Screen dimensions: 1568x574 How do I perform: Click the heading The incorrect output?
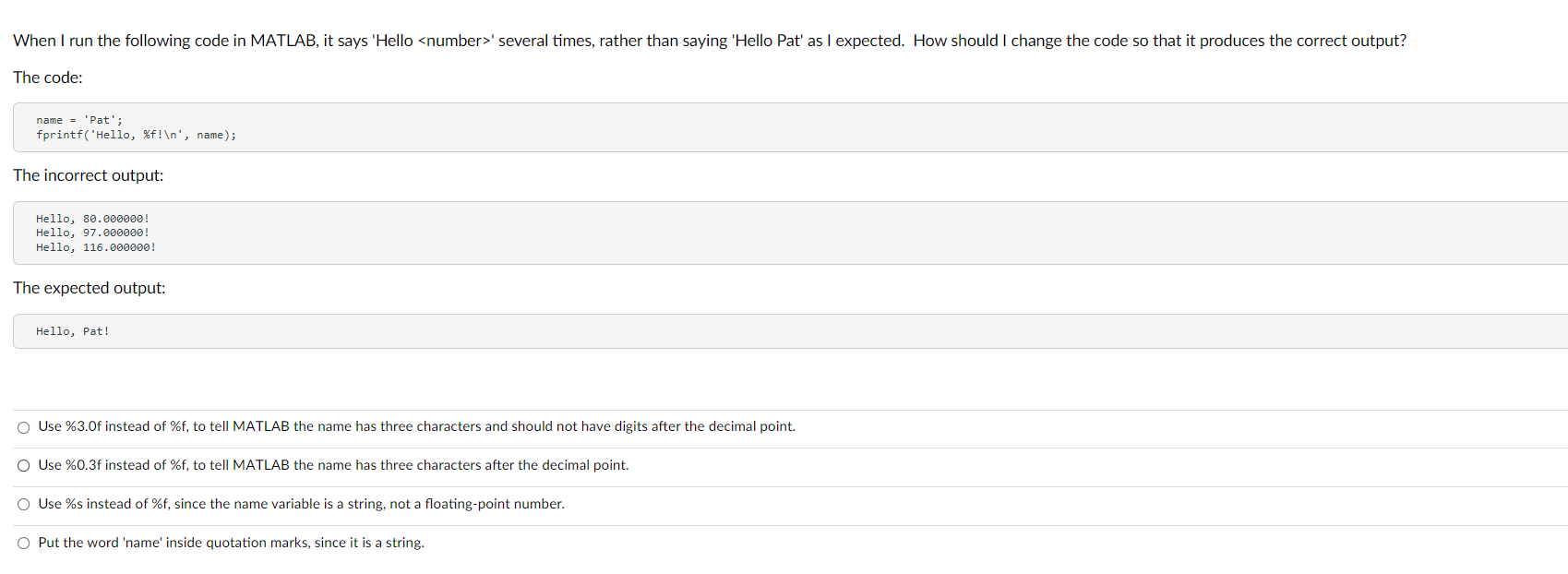click(88, 175)
